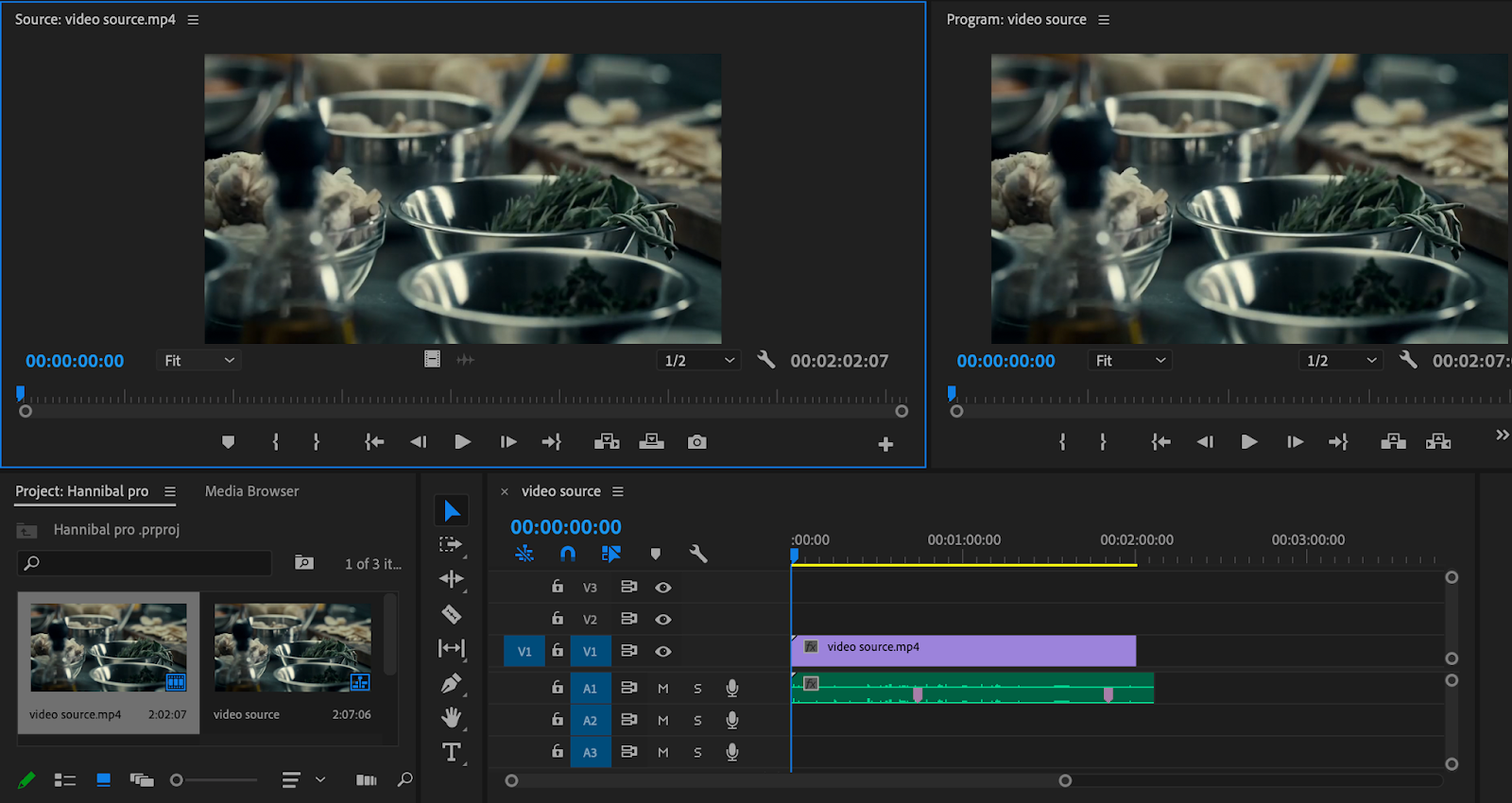
Task: Select the Pen tool
Action: point(452,683)
